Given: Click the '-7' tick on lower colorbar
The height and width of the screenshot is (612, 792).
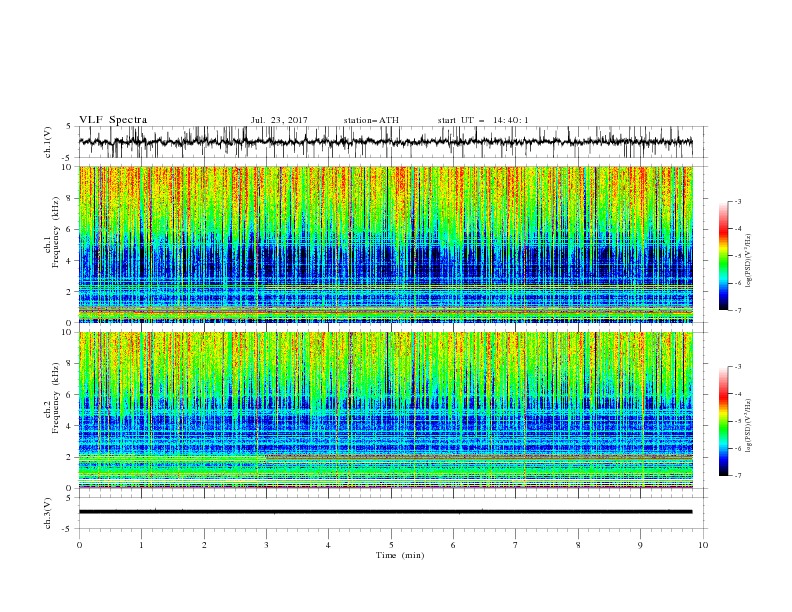Looking at the screenshot, I should click(x=738, y=475).
